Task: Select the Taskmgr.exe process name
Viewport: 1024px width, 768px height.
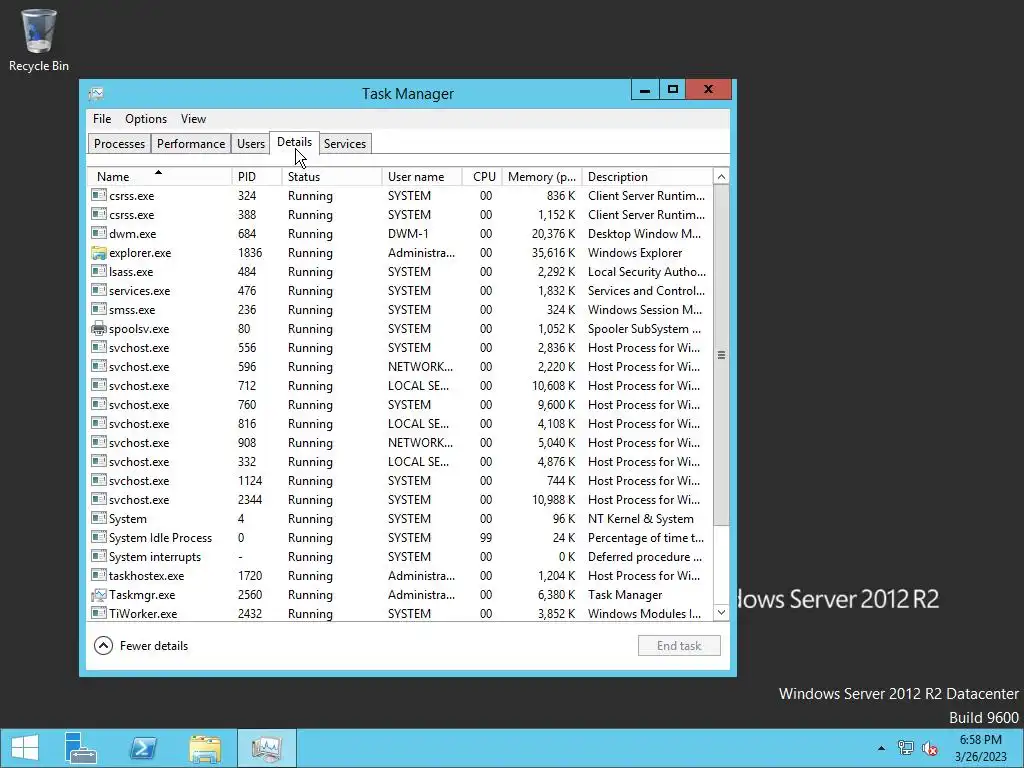Action: 142,595
